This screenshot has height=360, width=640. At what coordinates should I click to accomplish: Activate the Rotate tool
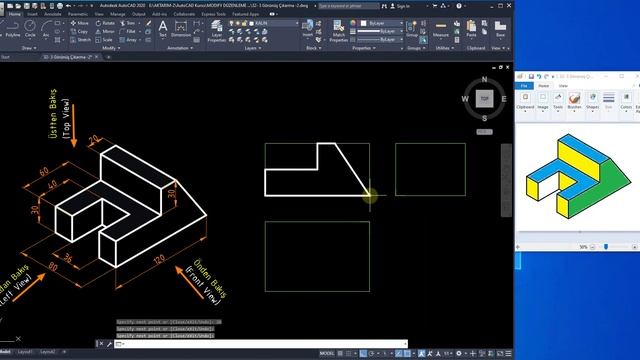(105, 23)
